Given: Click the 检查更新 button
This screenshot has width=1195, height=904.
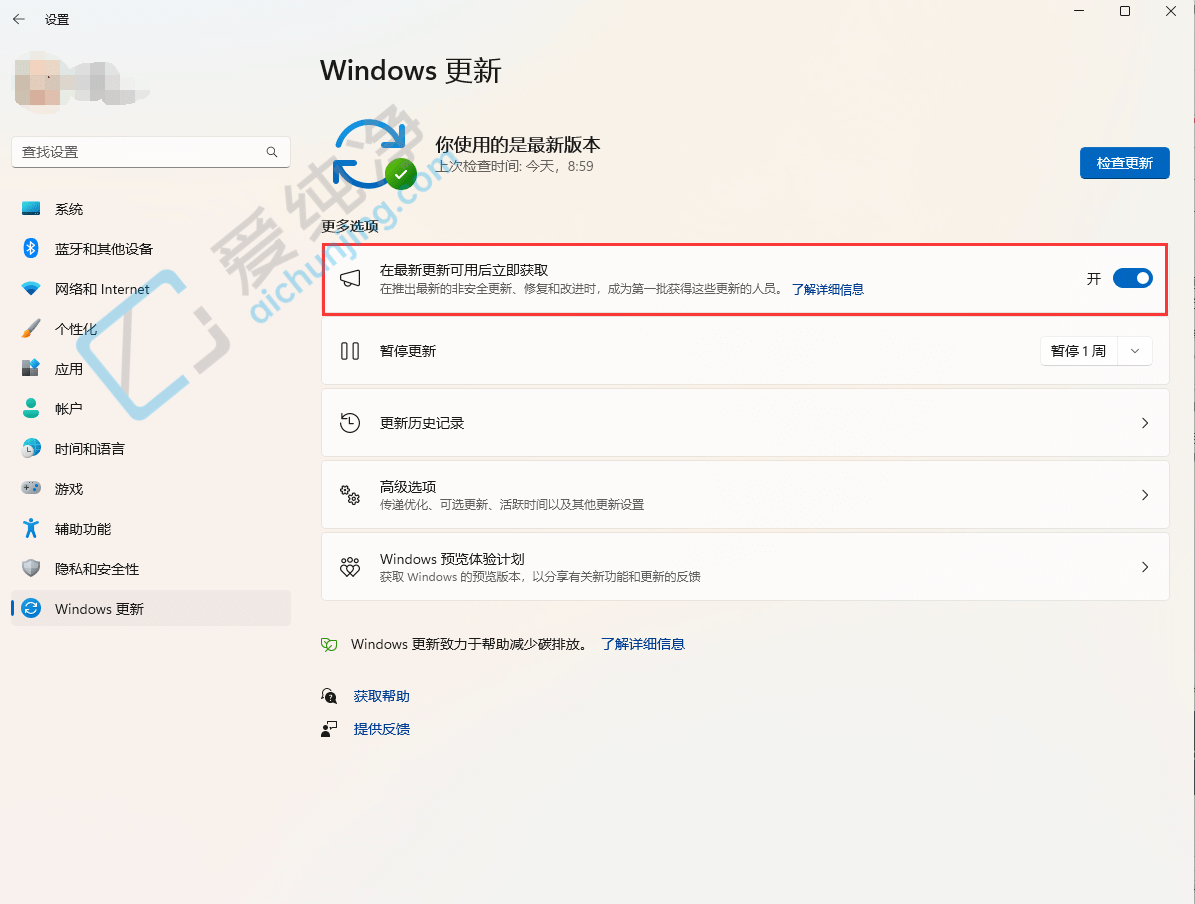Looking at the screenshot, I should tap(1124, 162).
